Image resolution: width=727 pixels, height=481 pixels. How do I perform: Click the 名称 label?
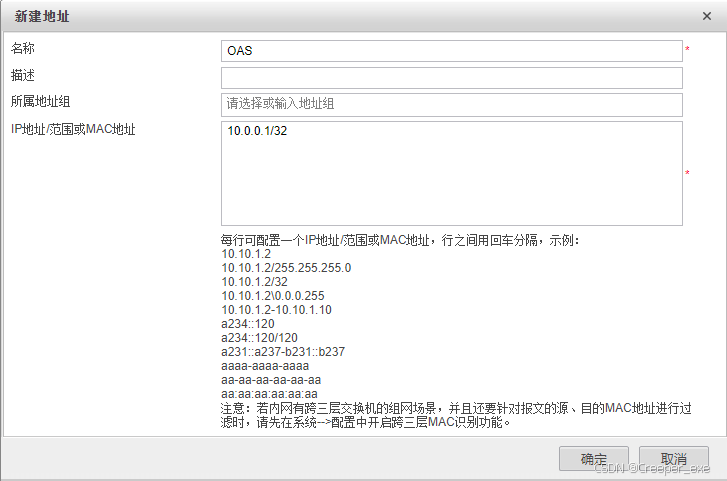coord(23,48)
